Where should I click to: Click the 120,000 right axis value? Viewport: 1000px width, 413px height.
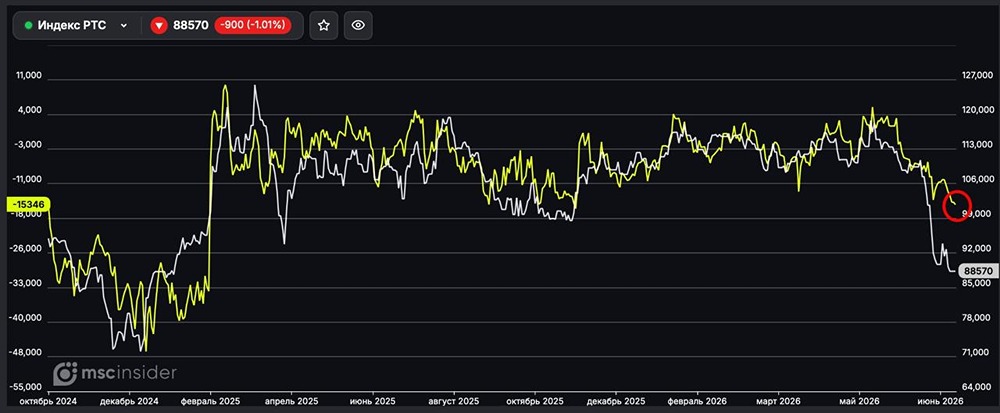(977, 110)
